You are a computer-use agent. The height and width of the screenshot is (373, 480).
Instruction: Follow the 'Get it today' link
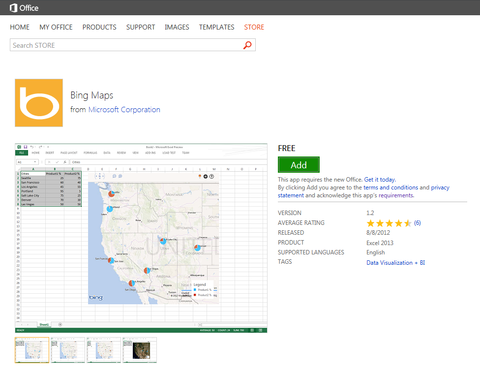tap(380, 179)
